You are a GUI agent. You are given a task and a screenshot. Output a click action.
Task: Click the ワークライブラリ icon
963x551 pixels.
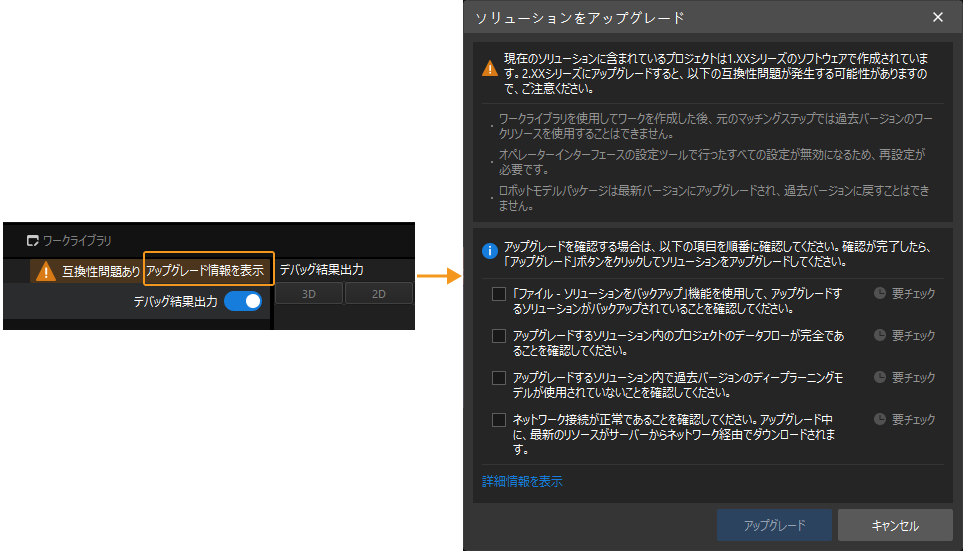33,240
